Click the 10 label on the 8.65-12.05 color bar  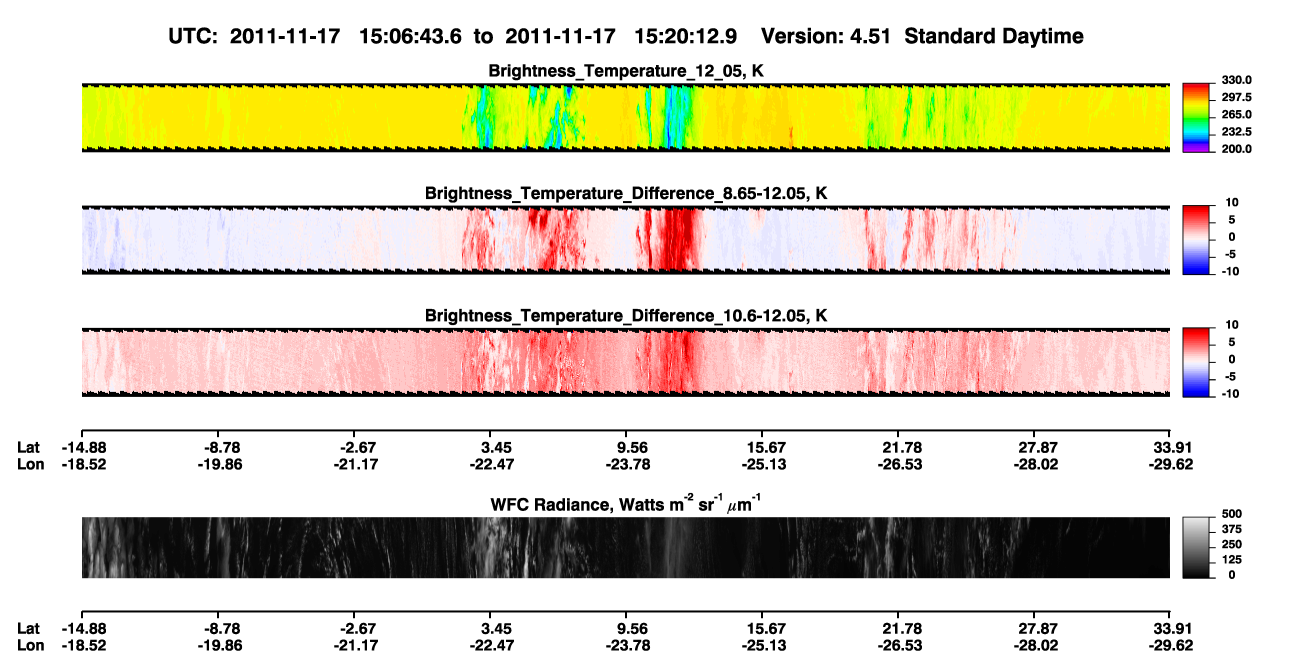click(x=1231, y=202)
